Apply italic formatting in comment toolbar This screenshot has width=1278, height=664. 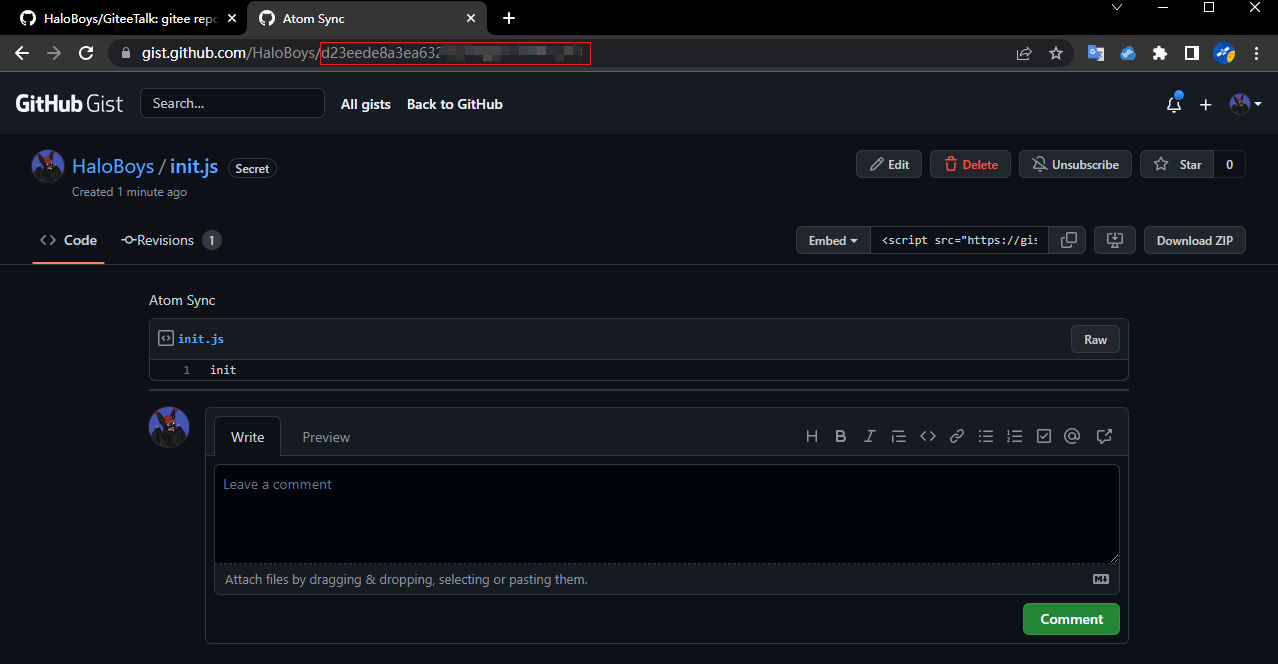[870, 436]
